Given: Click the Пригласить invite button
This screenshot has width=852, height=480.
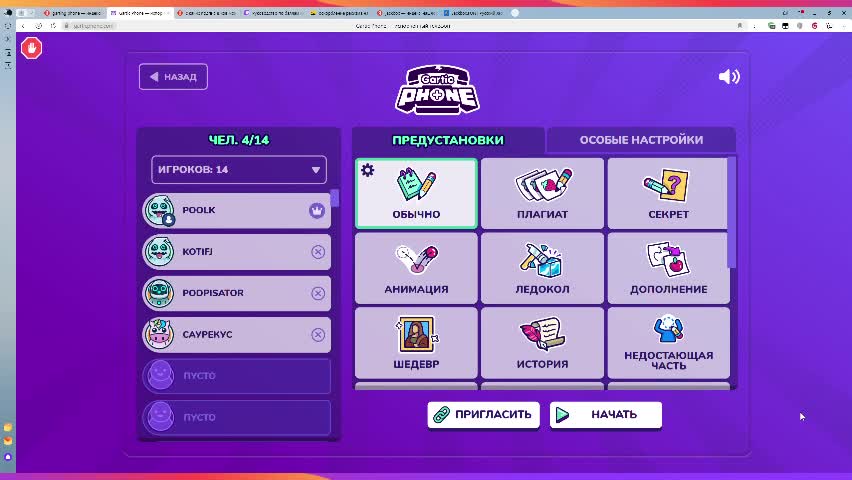Looking at the screenshot, I should [484, 415].
